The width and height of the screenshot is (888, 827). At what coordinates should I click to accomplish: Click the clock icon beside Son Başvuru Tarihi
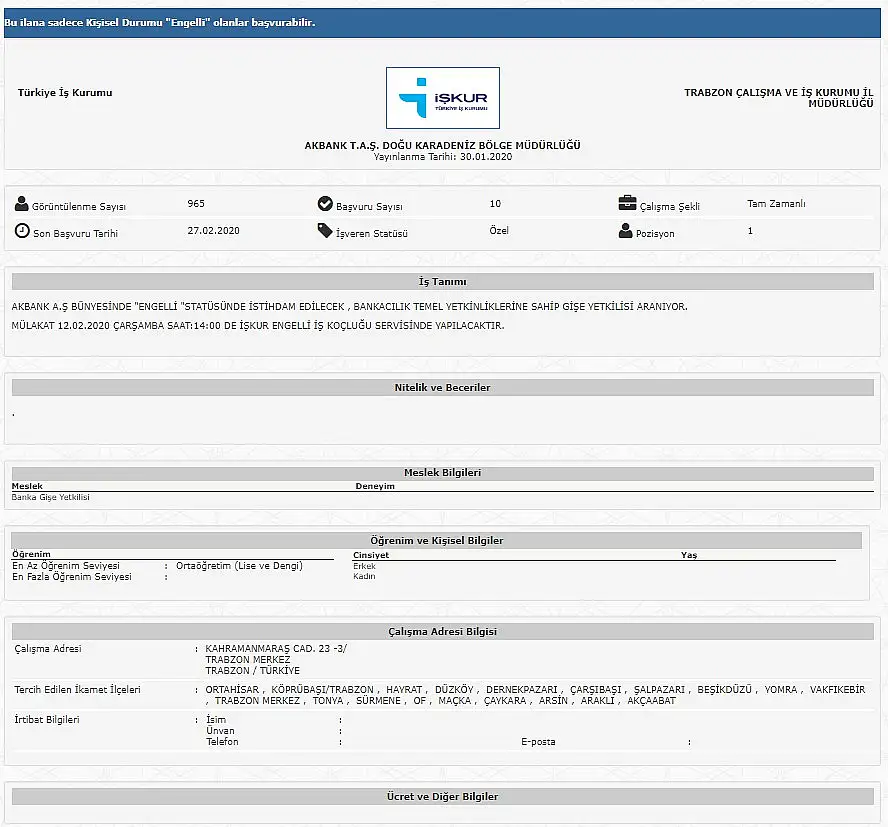point(22,231)
